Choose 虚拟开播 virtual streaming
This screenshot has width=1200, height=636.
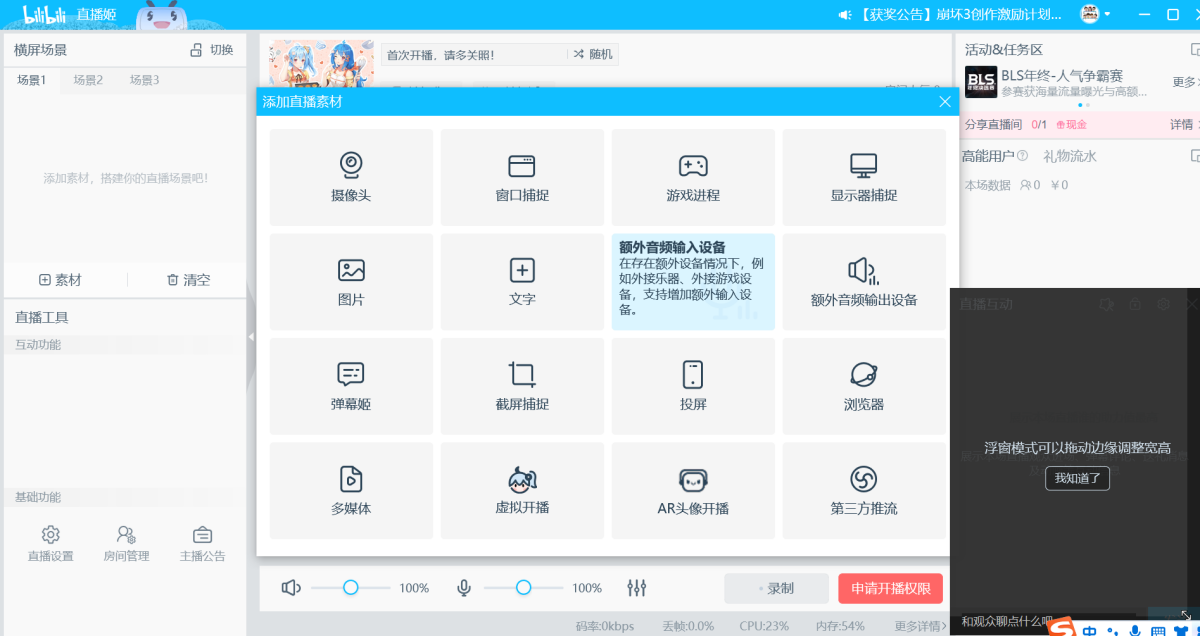tap(522, 490)
